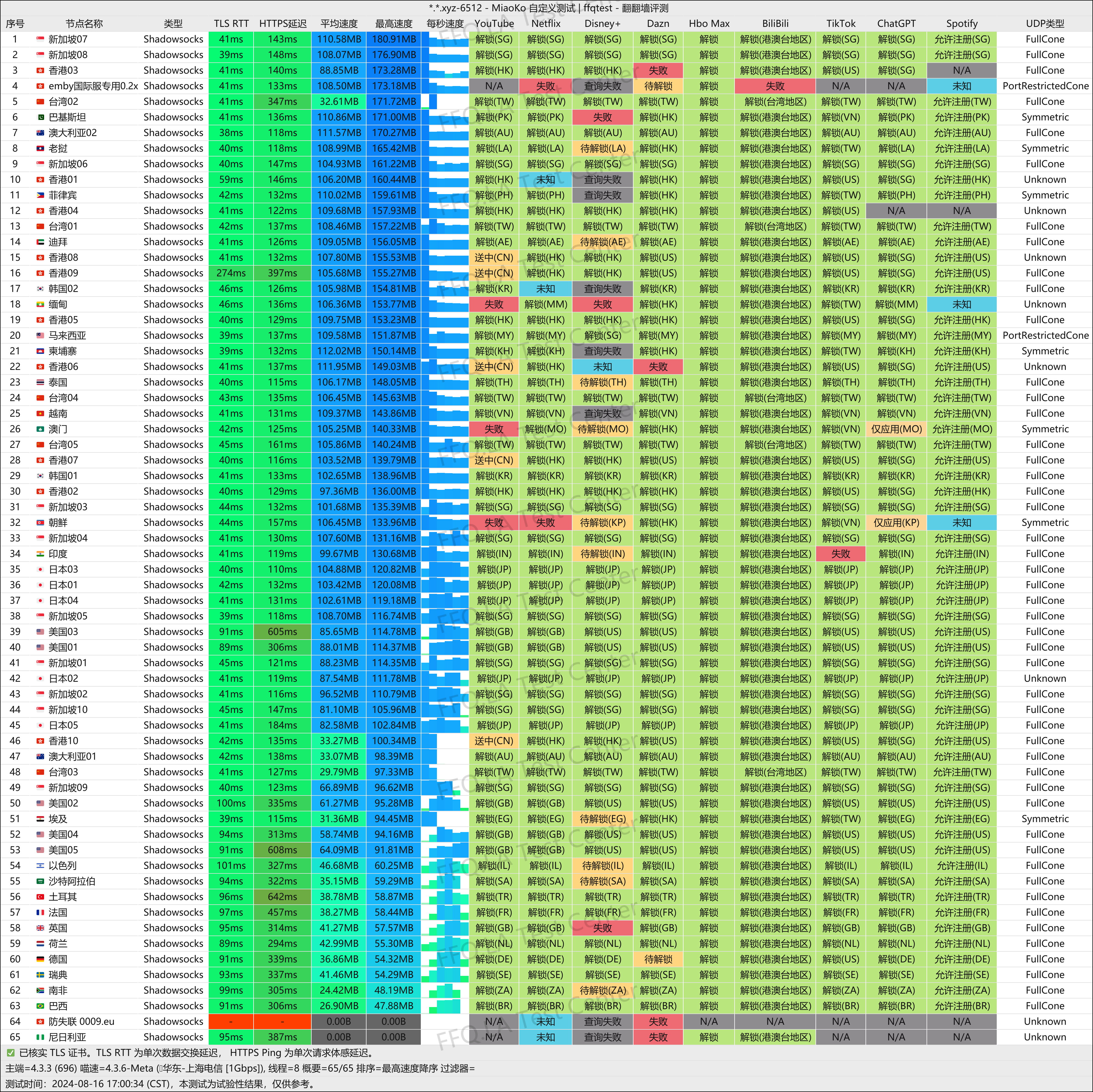Select the Vietnam flag next to 越南
Image resolution: width=1093 pixels, height=1092 pixels.
coord(40,413)
